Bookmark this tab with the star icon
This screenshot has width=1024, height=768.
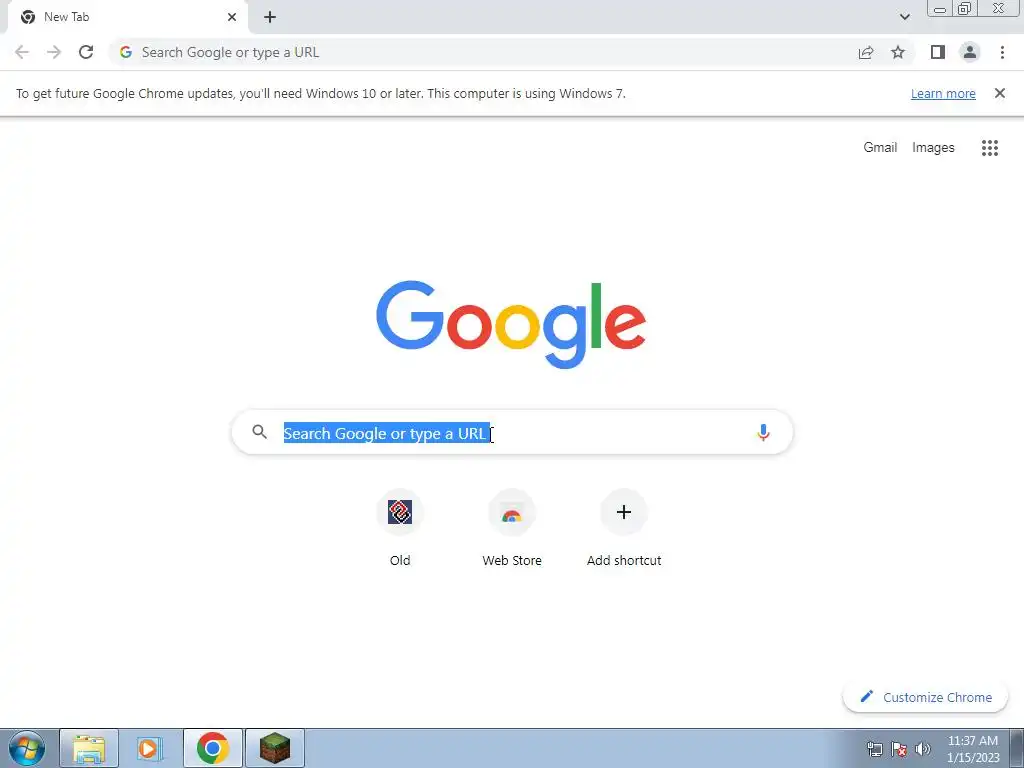tap(898, 52)
